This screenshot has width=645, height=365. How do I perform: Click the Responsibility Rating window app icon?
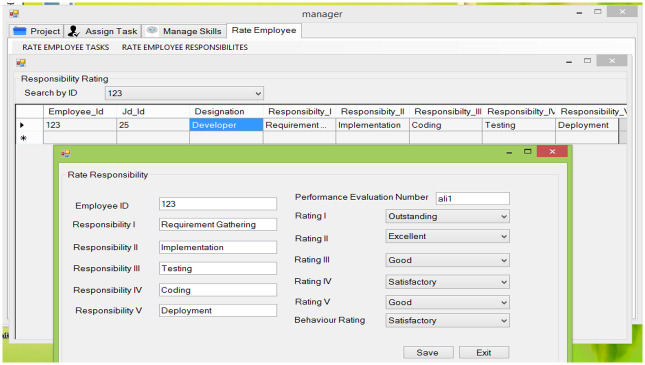click(x=21, y=63)
